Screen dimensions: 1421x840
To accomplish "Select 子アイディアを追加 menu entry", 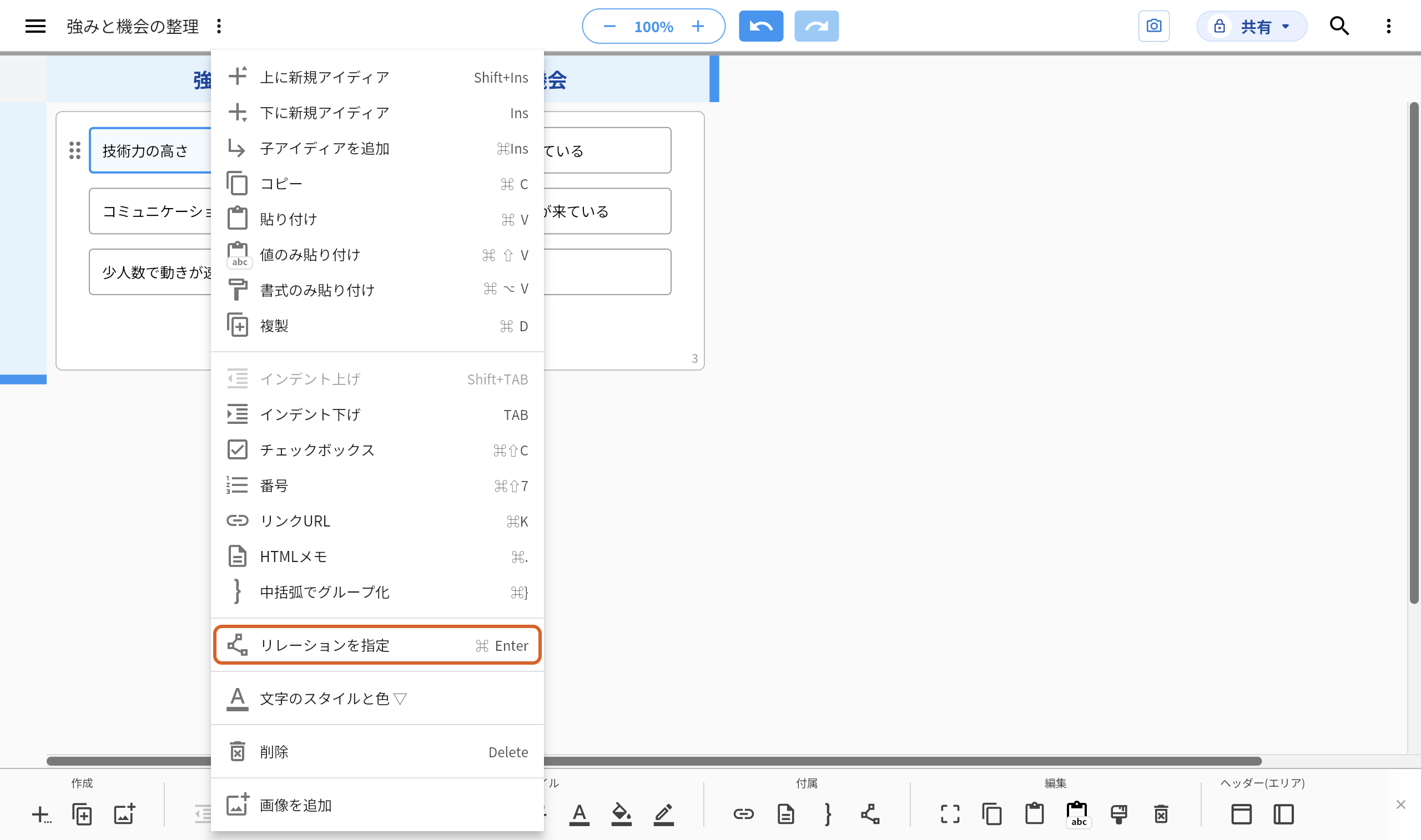I will (377, 148).
